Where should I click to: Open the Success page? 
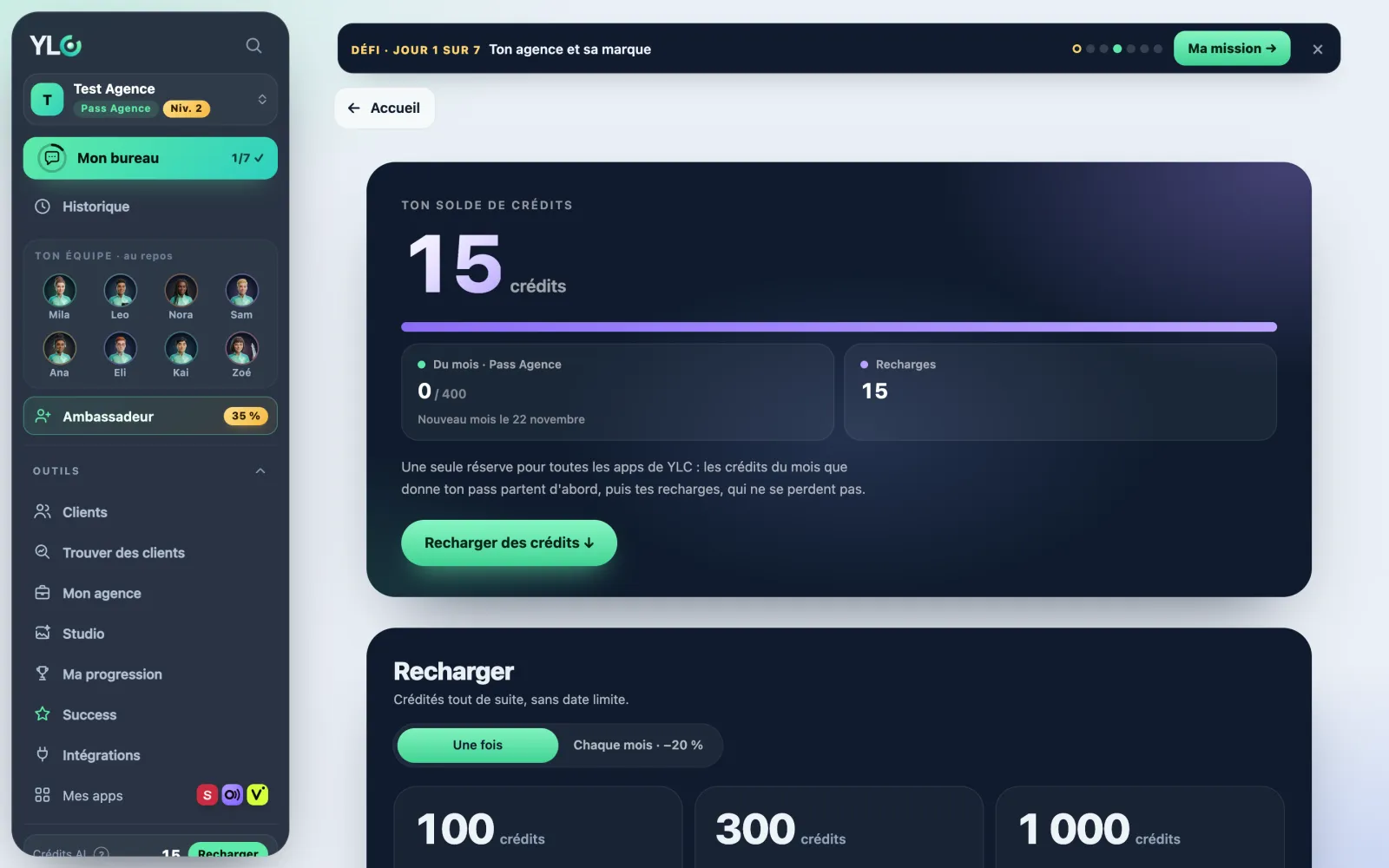(x=150, y=715)
